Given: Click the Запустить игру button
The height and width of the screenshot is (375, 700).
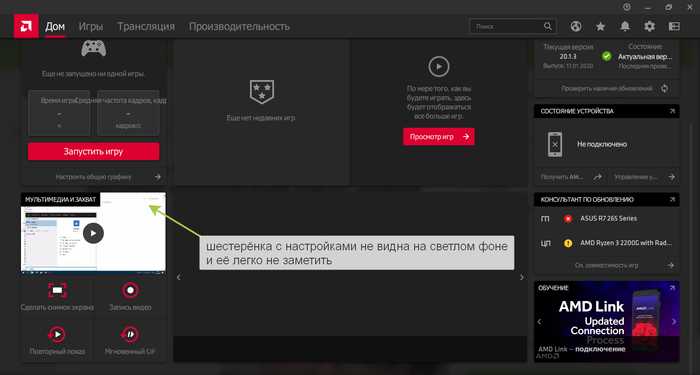Looking at the screenshot, I should [94, 151].
